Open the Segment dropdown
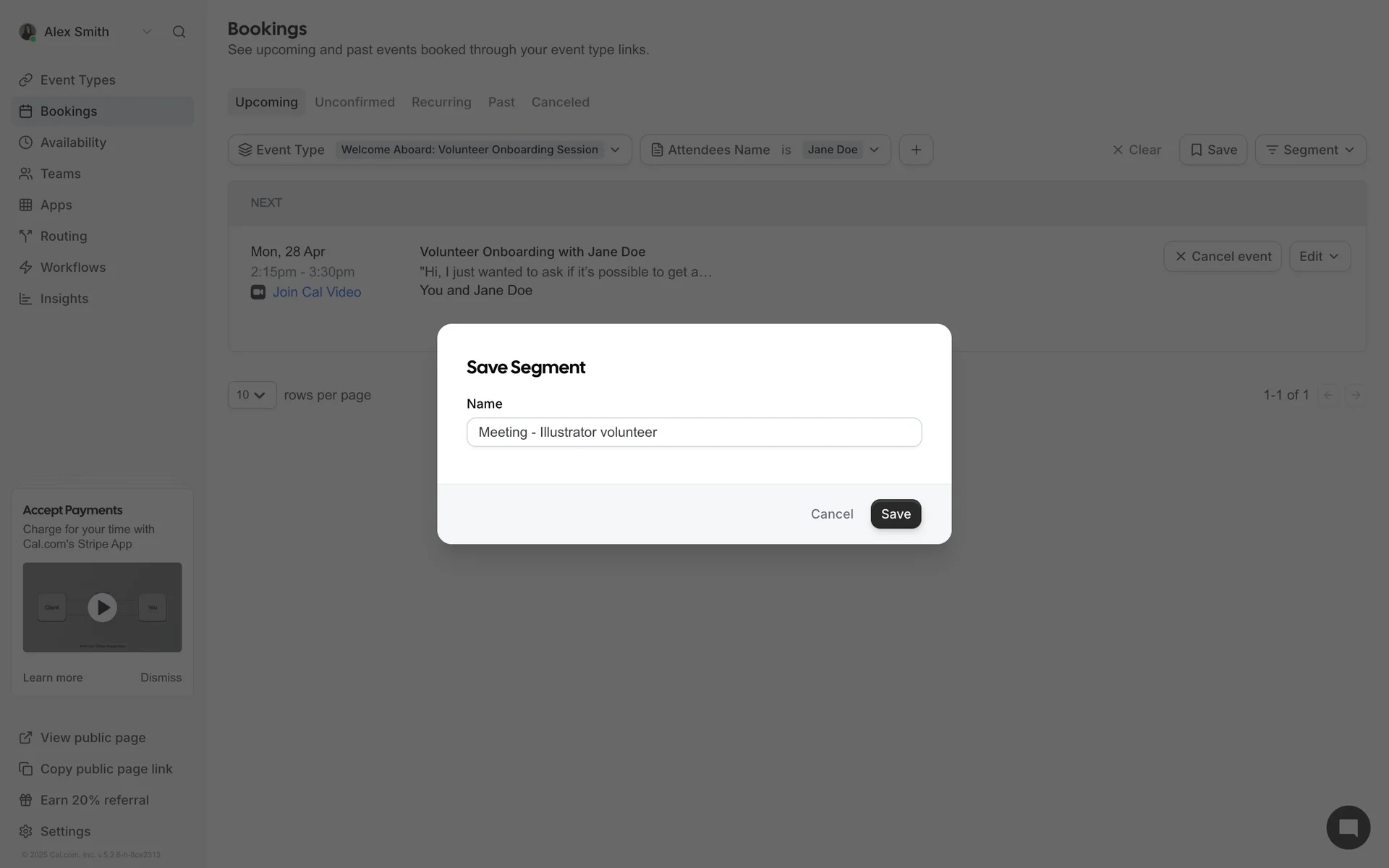This screenshot has width=1389, height=868. [1310, 150]
